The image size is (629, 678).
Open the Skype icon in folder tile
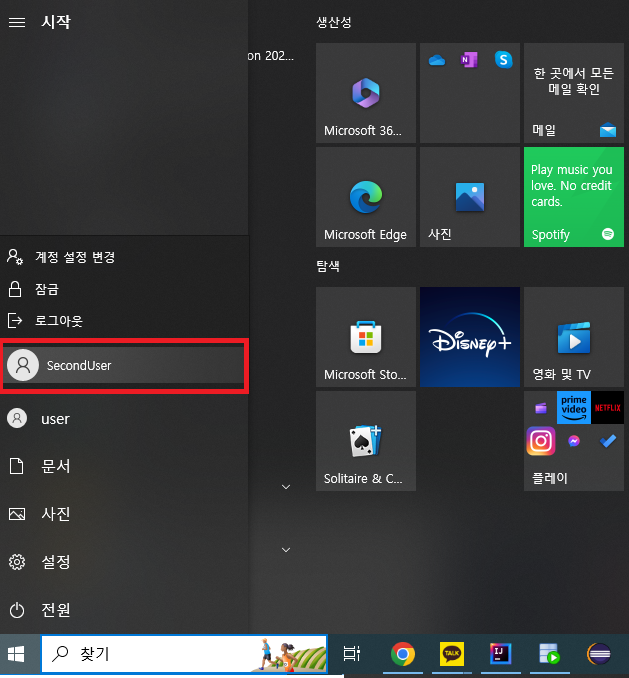[x=503, y=60]
